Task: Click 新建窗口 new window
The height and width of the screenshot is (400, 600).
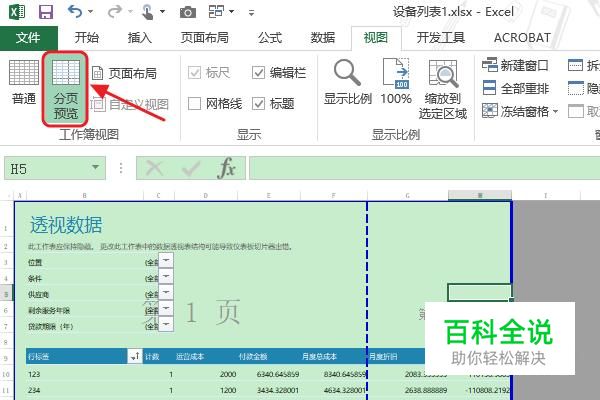Action: tap(515, 65)
